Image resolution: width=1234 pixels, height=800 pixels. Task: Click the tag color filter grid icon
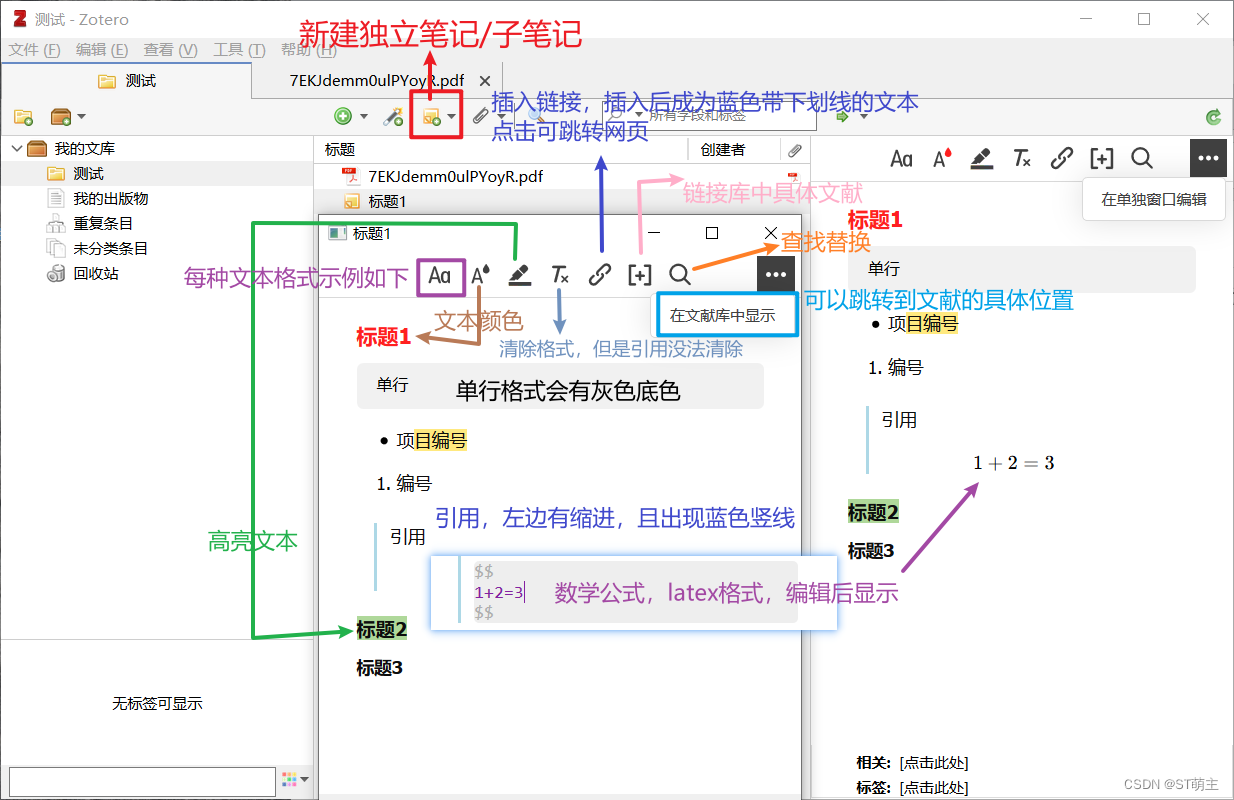(x=289, y=779)
